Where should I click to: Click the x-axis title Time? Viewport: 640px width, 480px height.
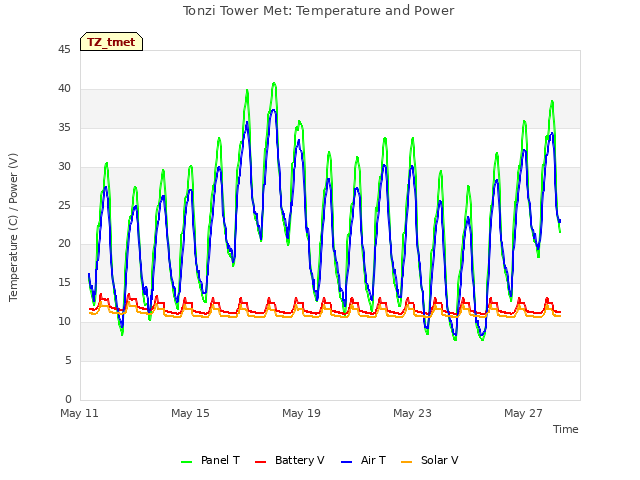click(x=566, y=429)
